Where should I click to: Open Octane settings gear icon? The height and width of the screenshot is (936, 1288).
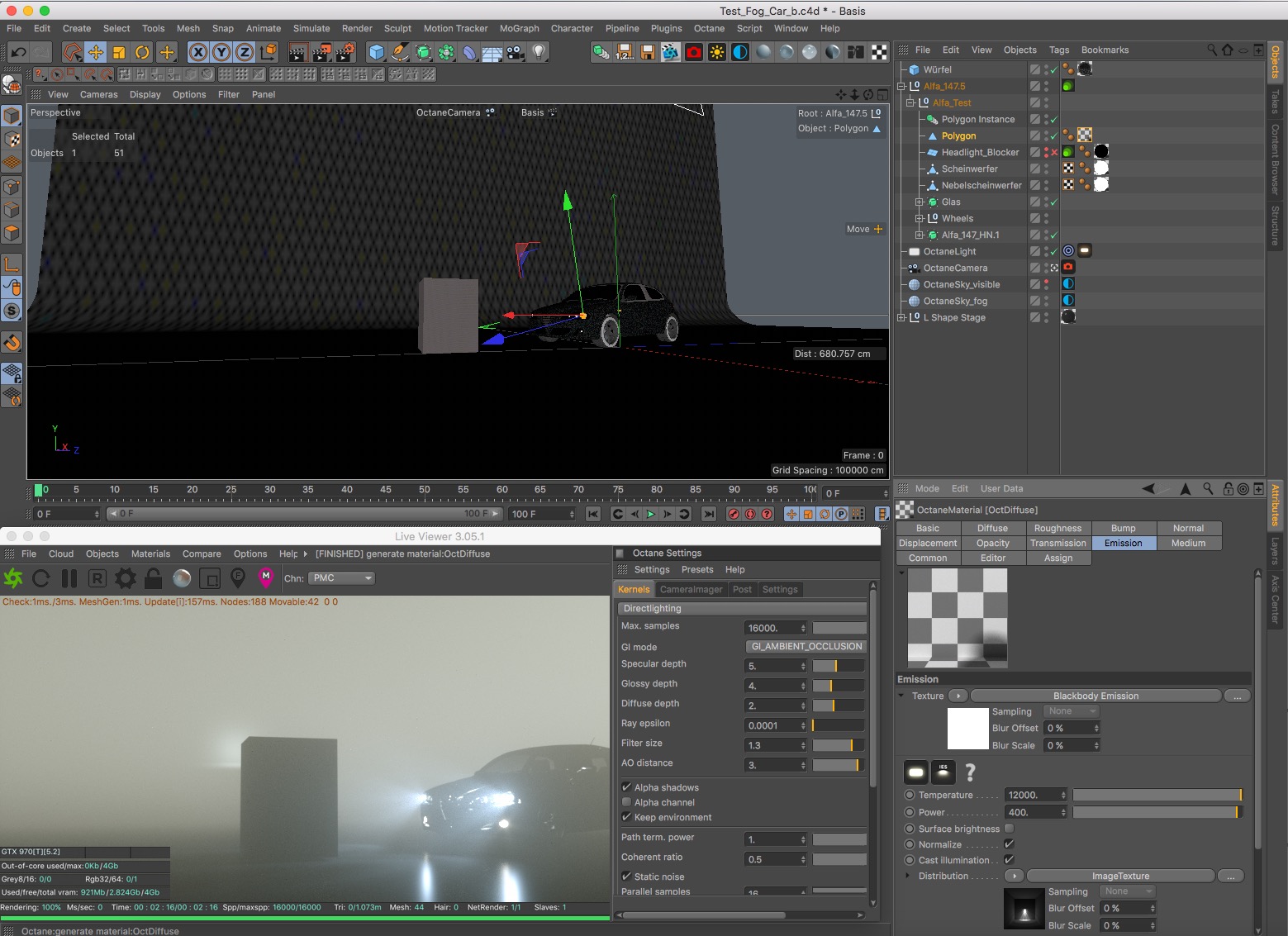coord(125,578)
